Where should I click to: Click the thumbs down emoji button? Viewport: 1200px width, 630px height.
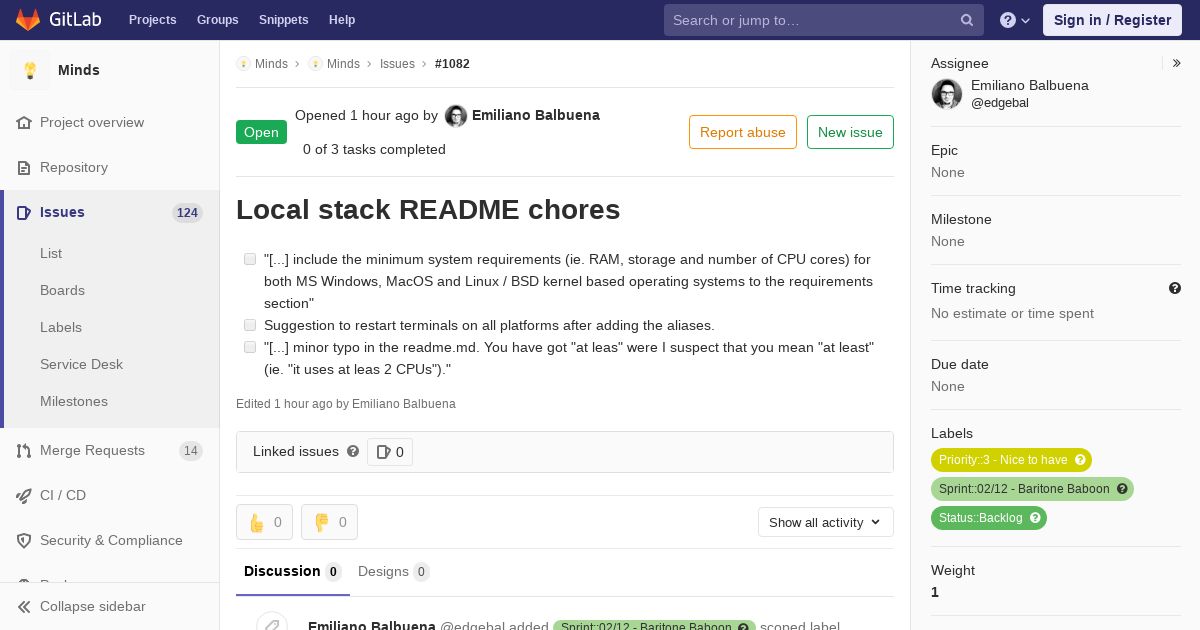(329, 522)
